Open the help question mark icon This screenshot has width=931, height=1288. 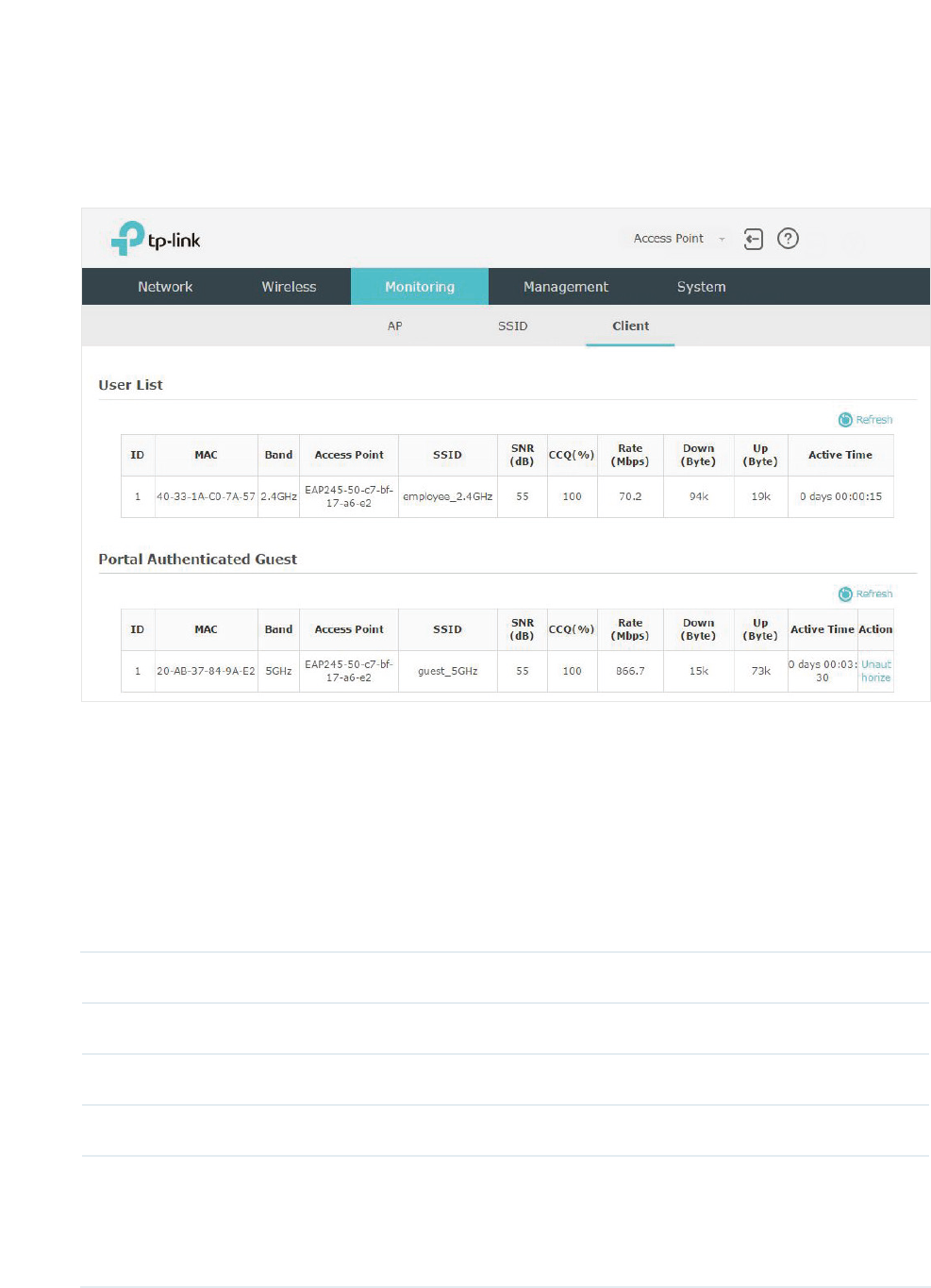tap(788, 239)
